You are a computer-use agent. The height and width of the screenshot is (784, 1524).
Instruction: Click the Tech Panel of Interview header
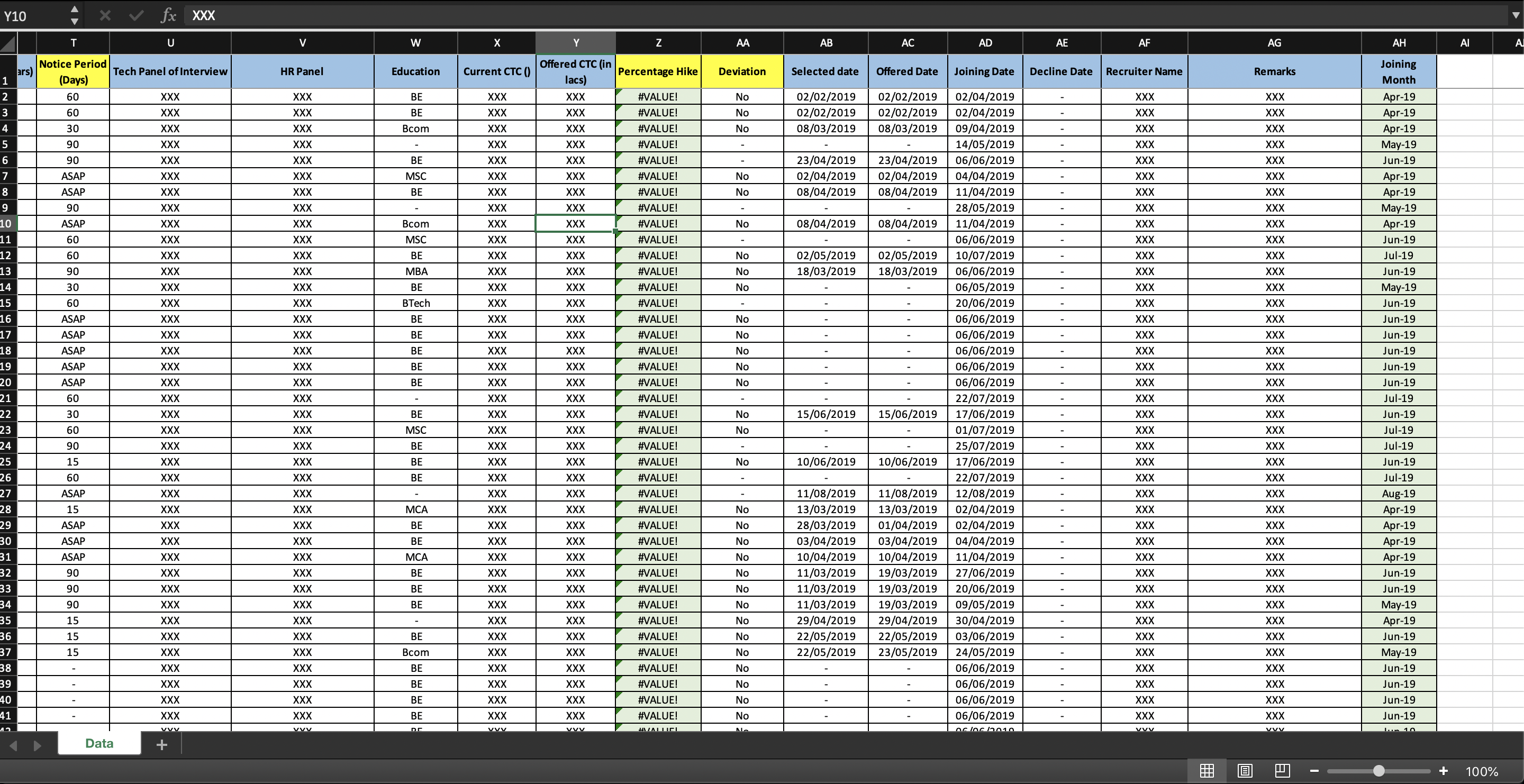[170, 71]
